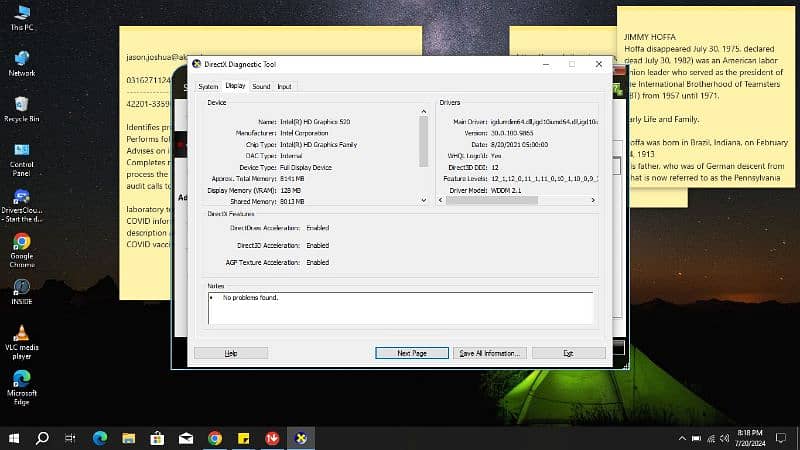Click the DirectX Diagnostic taskbar icon
Screen dimensions: 800x450
pos(301,438)
